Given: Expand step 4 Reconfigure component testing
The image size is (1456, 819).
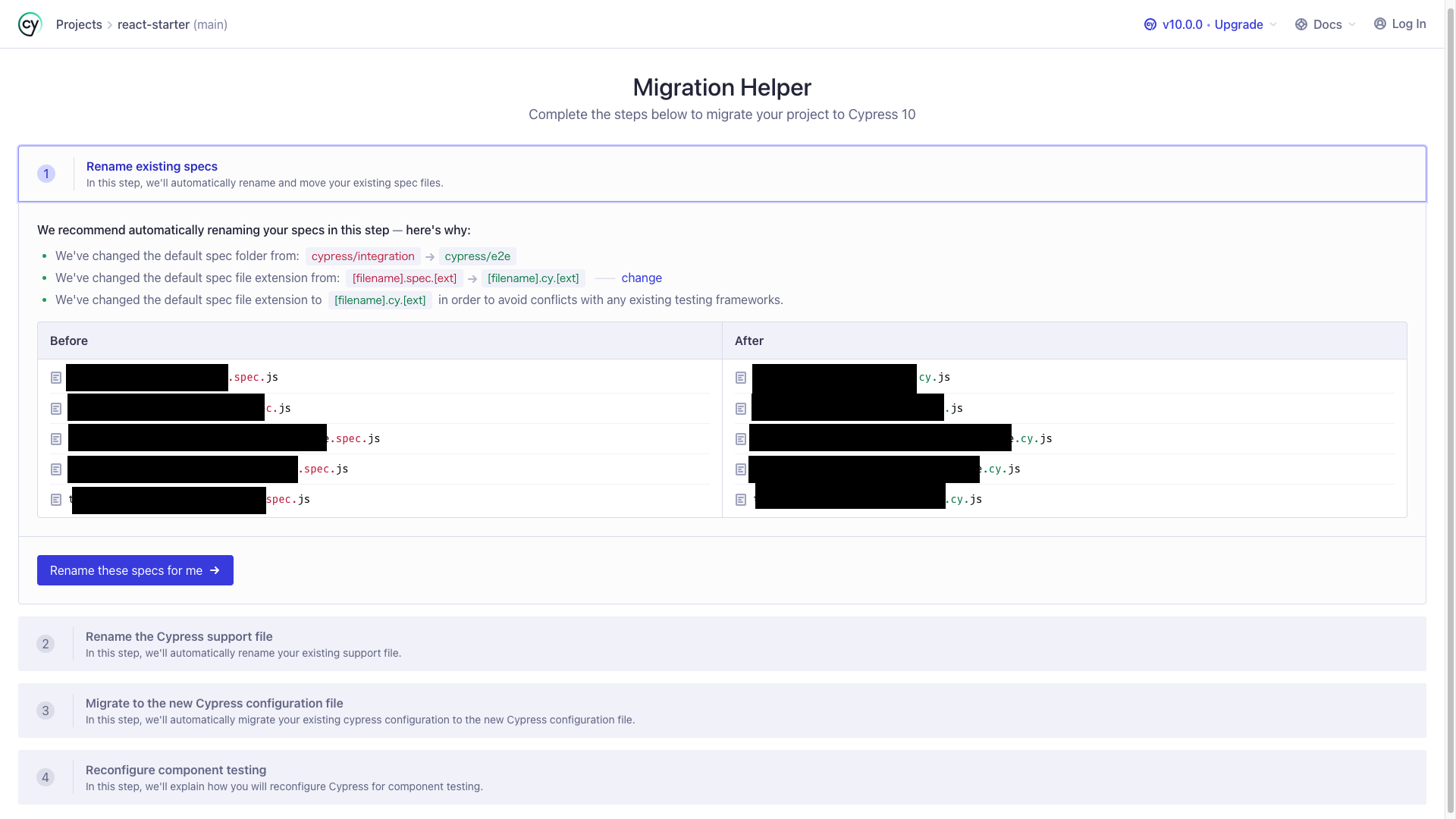Looking at the screenshot, I should [x=176, y=770].
